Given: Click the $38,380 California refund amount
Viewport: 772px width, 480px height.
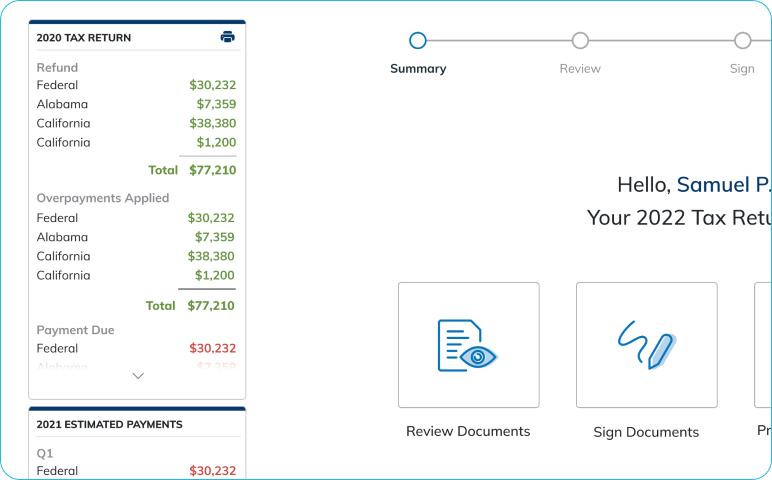Looking at the screenshot, I should tap(213, 123).
